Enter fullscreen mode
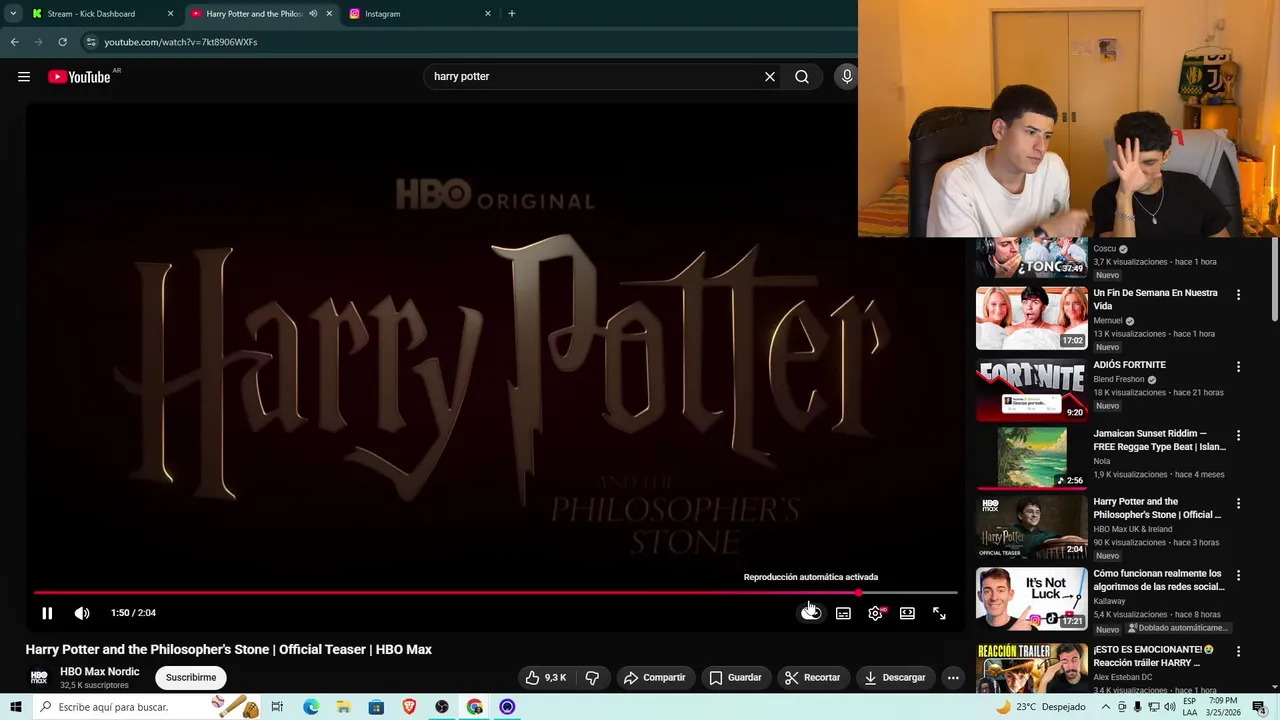The image size is (1280, 720). click(939, 613)
